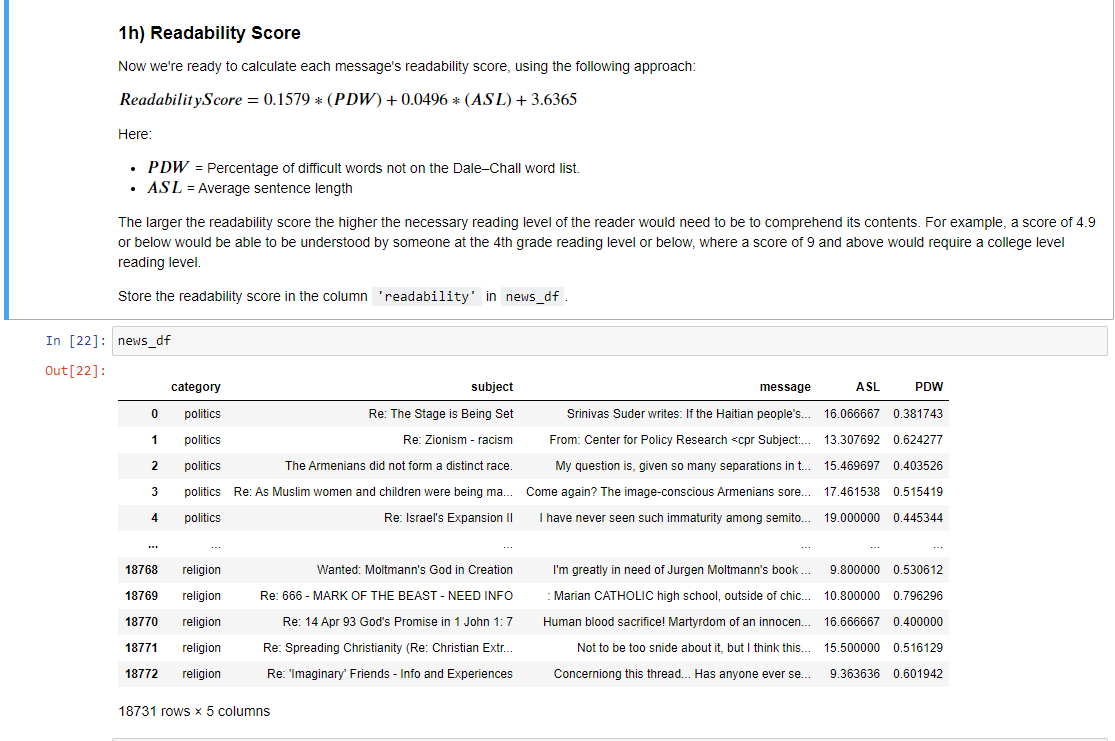Click the inline code news_df in the markdown text
This screenshot has height=741, width=1115.
click(x=532, y=296)
